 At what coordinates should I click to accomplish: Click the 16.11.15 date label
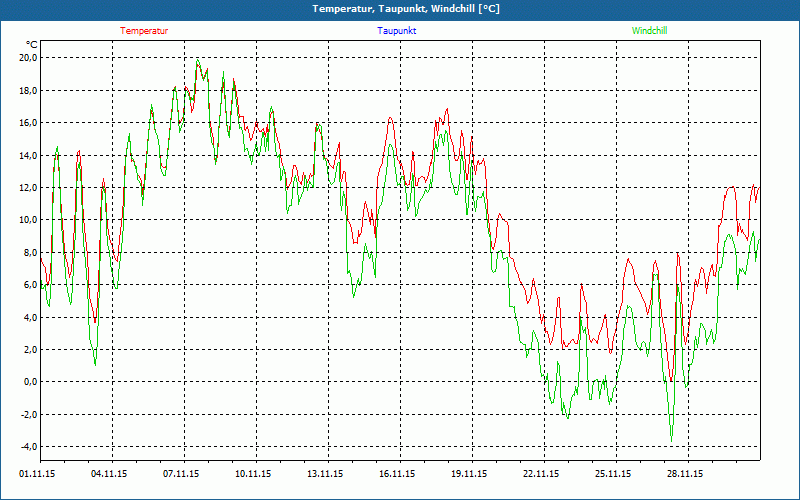397,474
